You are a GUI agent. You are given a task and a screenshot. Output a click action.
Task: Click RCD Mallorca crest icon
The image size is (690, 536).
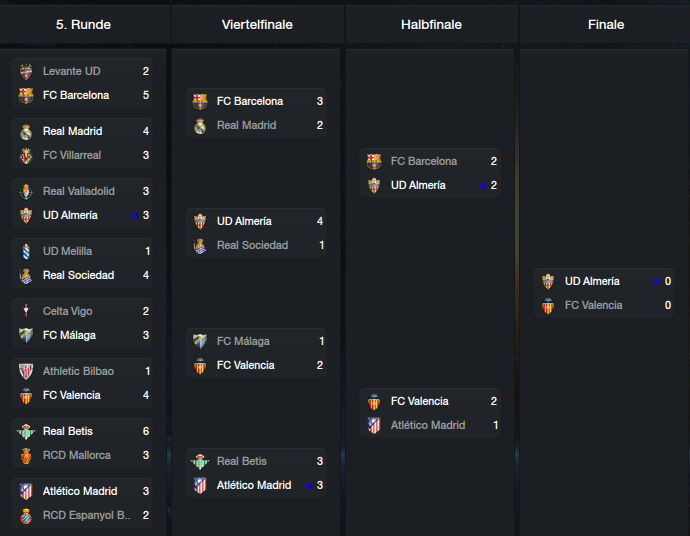click(x=26, y=455)
